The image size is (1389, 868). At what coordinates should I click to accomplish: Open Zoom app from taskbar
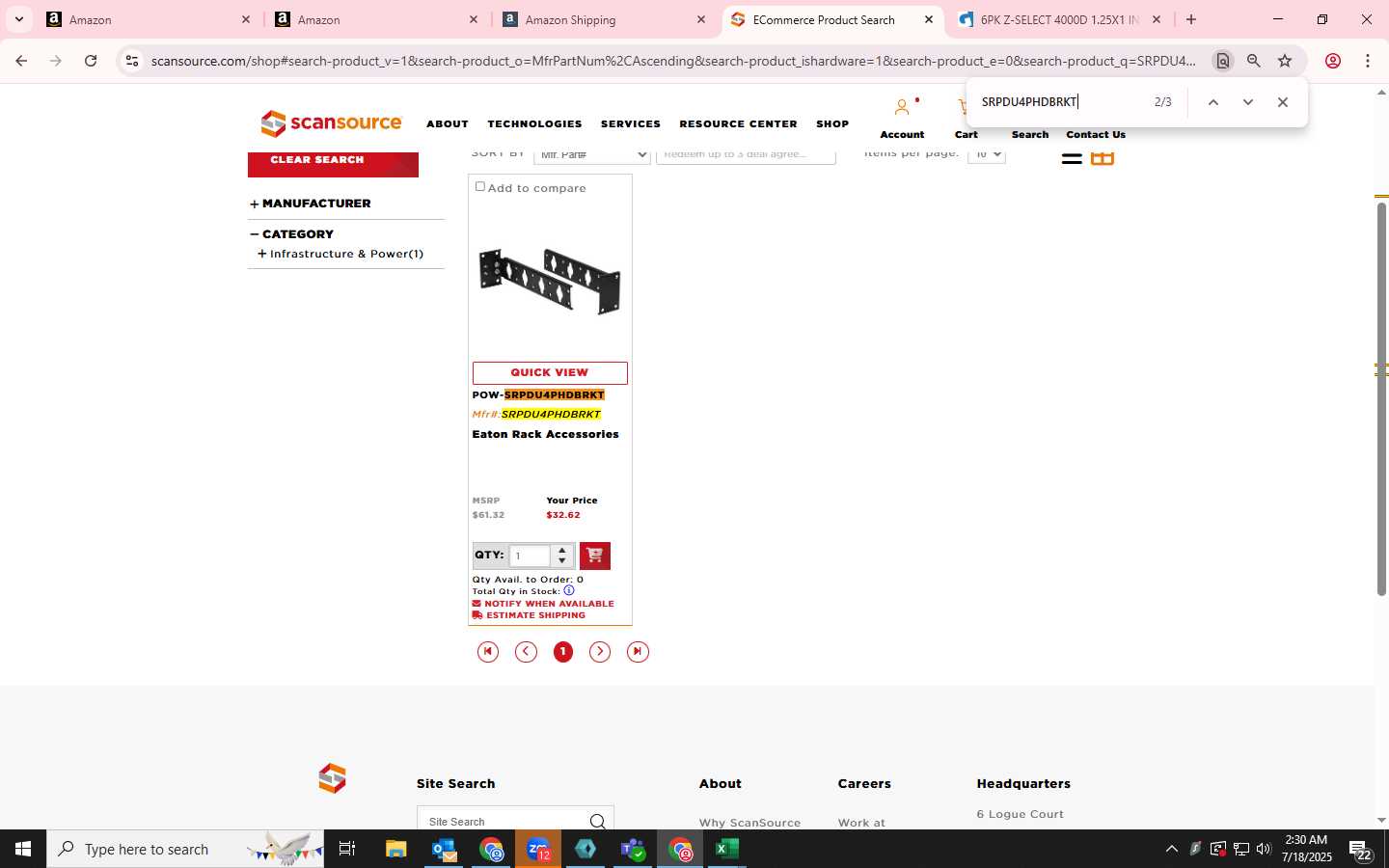click(x=538, y=849)
